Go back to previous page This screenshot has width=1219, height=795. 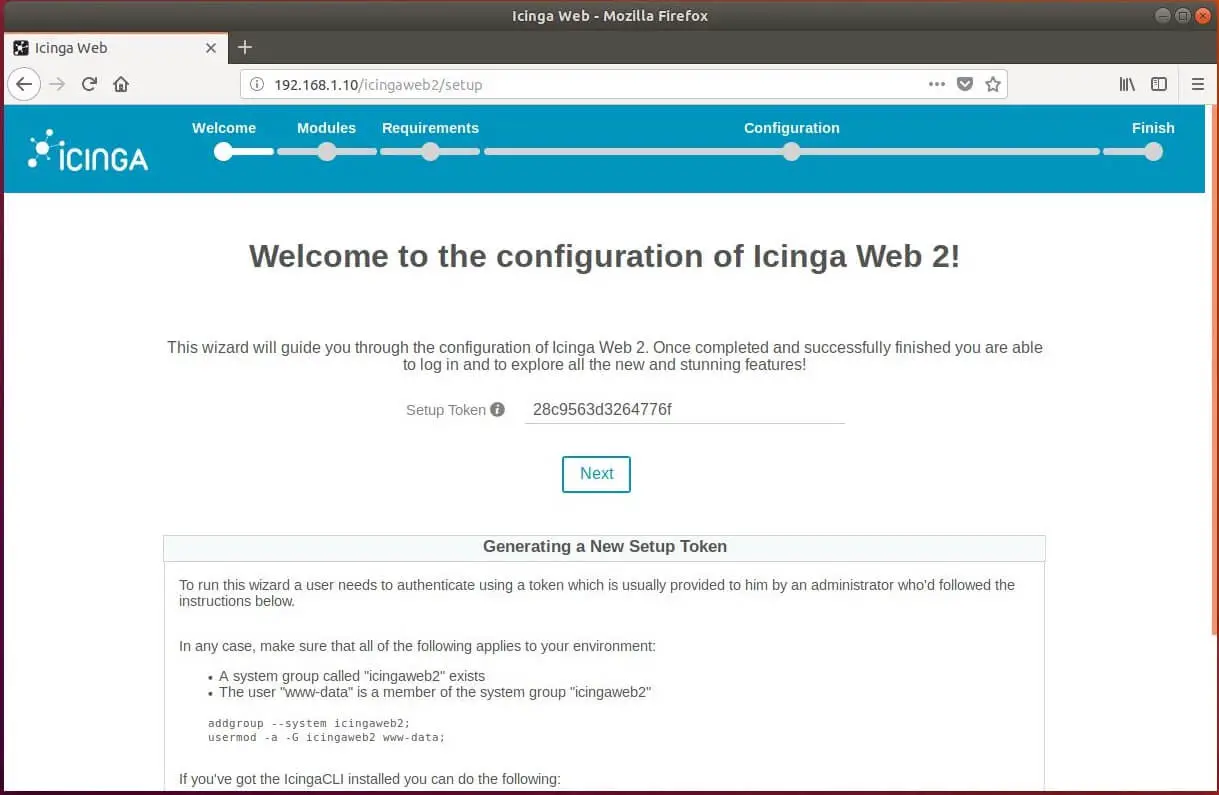(x=24, y=85)
